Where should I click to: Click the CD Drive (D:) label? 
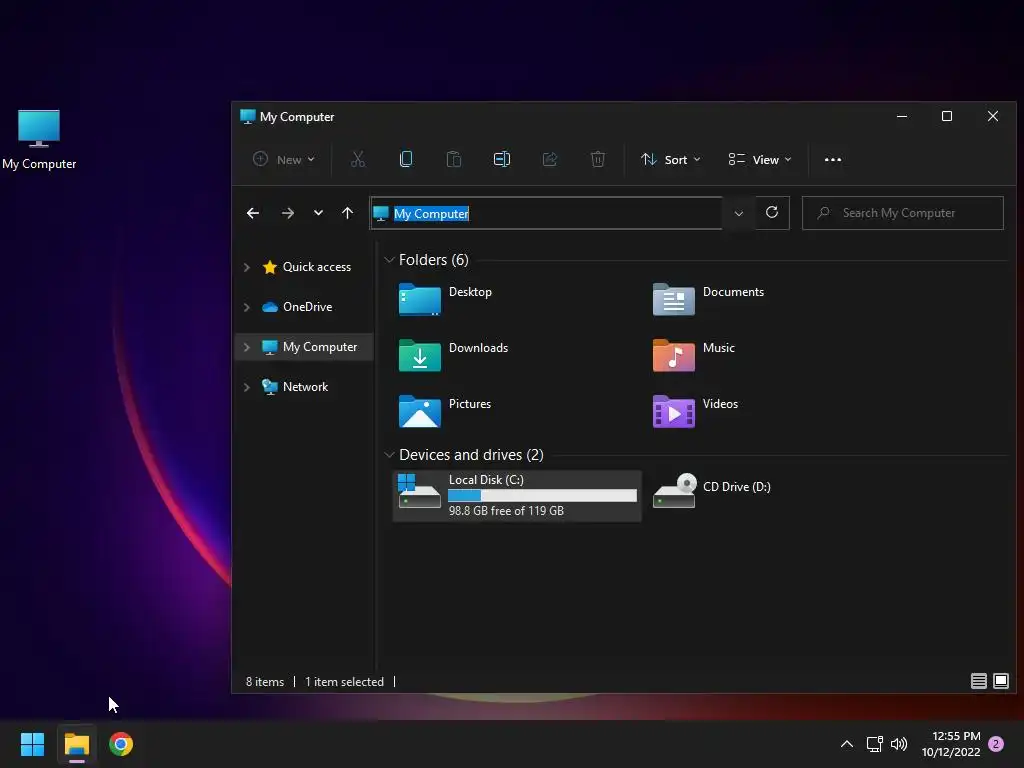point(737,487)
